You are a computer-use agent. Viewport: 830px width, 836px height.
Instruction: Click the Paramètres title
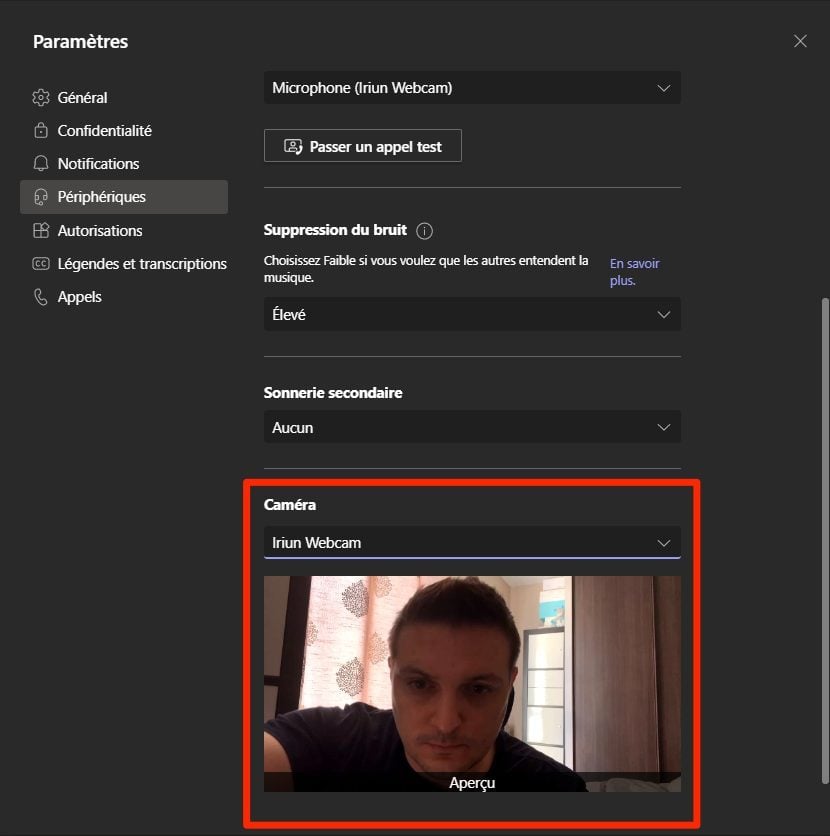point(80,42)
